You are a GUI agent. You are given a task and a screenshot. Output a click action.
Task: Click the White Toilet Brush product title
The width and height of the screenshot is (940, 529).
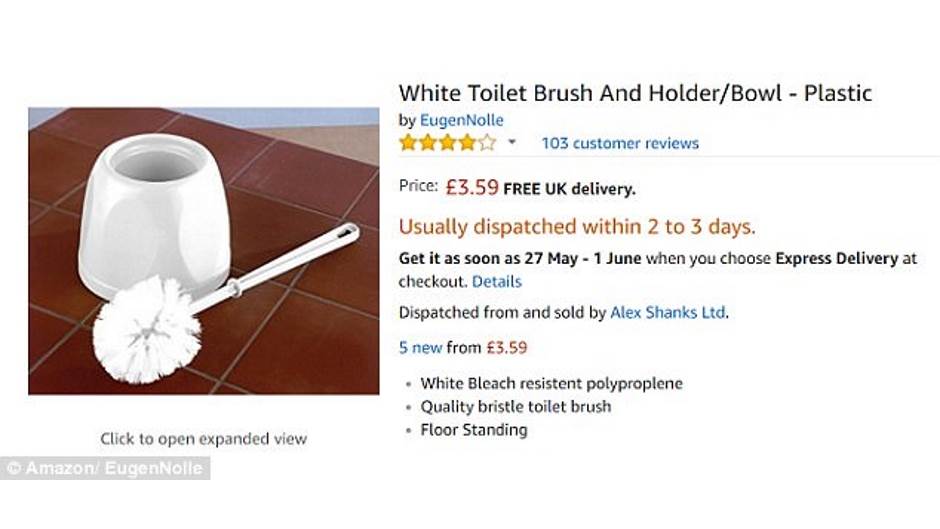coord(635,93)
